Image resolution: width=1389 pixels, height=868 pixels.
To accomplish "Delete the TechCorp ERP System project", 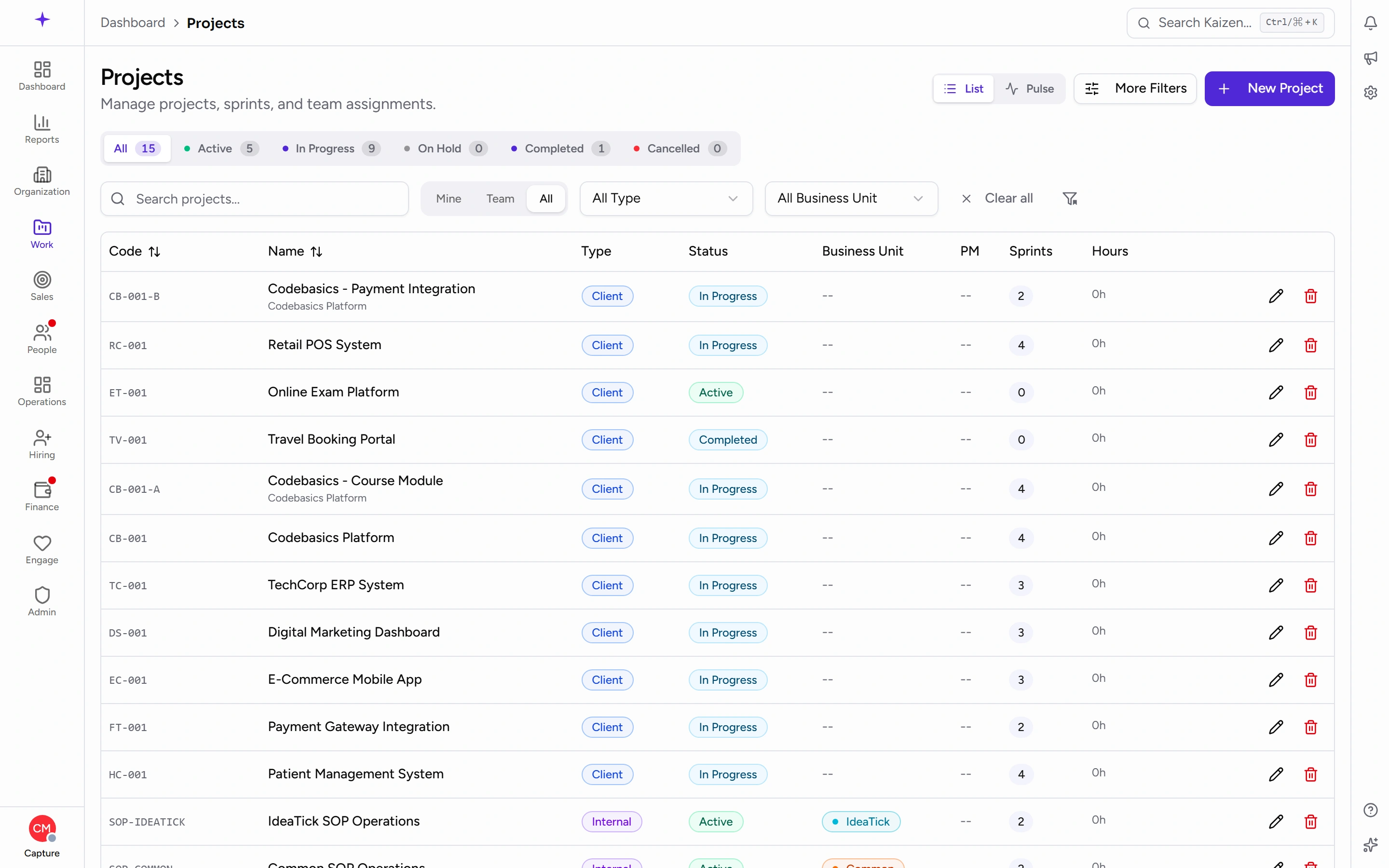I will [1310, 585].
